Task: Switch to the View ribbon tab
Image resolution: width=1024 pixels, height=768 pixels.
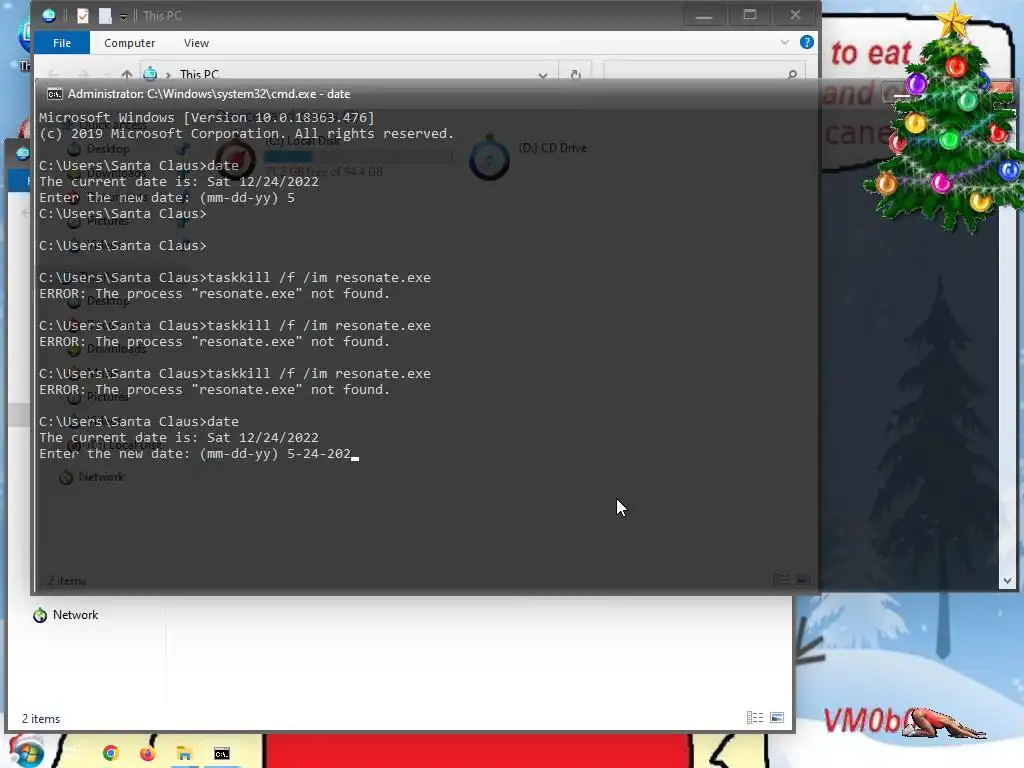Action: (x=196, y=43)
